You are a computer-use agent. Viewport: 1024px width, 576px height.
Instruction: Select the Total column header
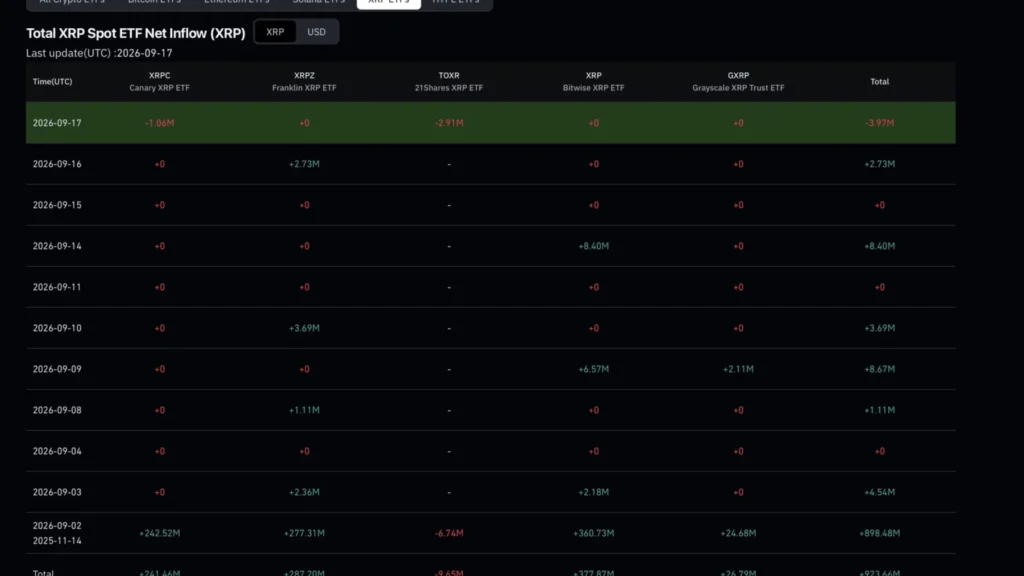click(x=880, y=82)
